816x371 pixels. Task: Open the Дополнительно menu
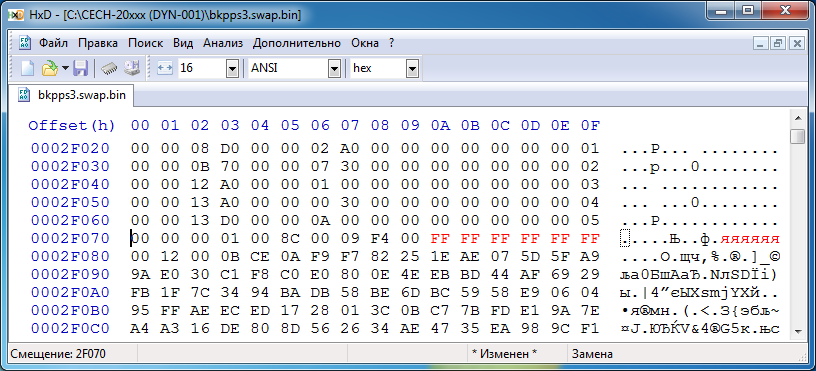297,43
